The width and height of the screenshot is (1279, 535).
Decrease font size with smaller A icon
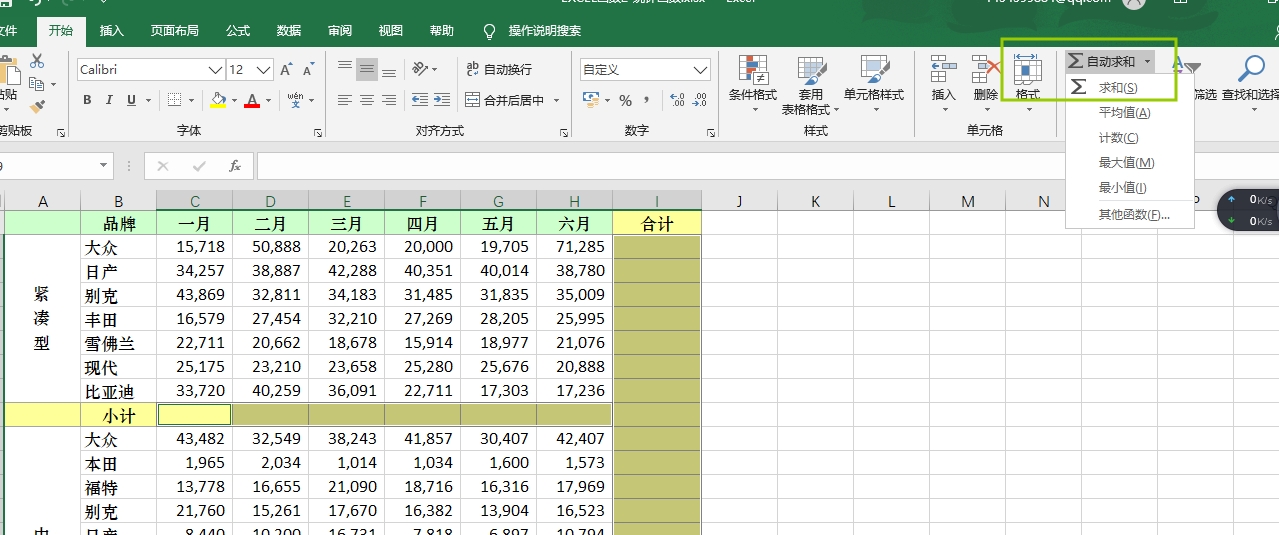pos(310,70)
